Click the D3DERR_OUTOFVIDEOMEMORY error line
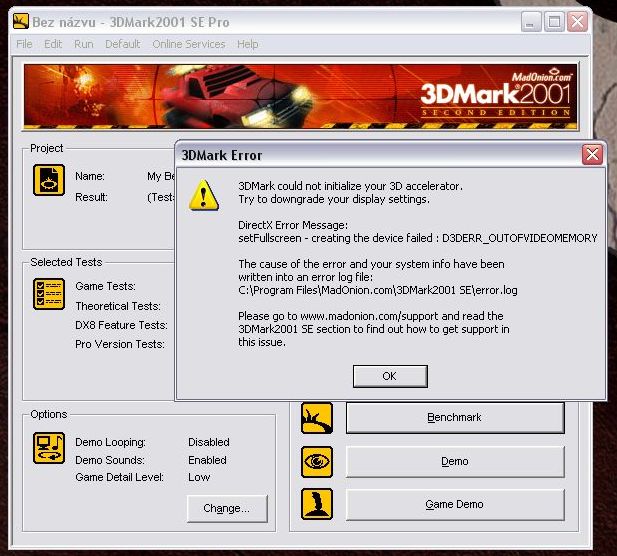This screenshot has height=556, width=617. point(417,238)
